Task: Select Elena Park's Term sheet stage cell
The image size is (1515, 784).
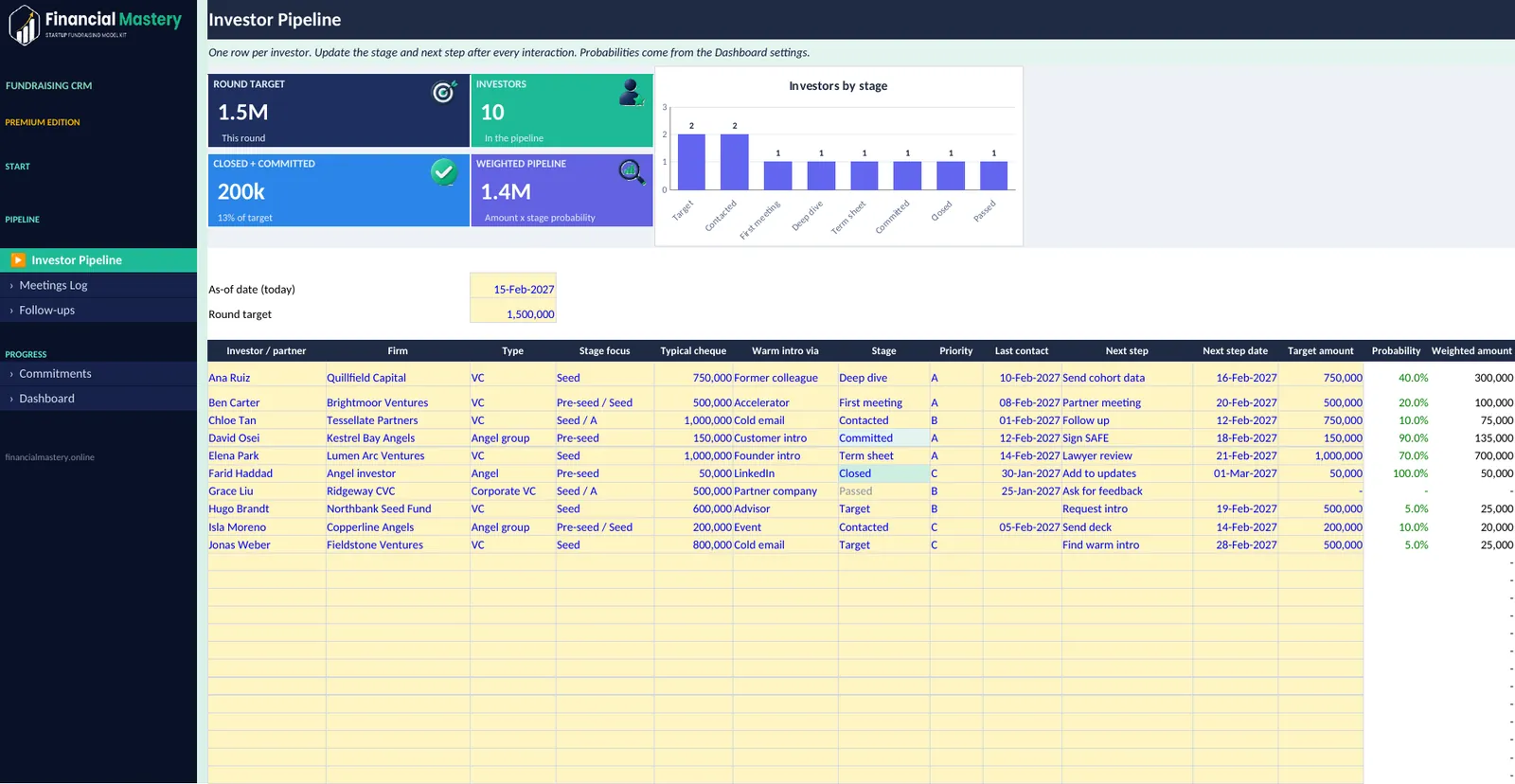Action: (883, 455)
